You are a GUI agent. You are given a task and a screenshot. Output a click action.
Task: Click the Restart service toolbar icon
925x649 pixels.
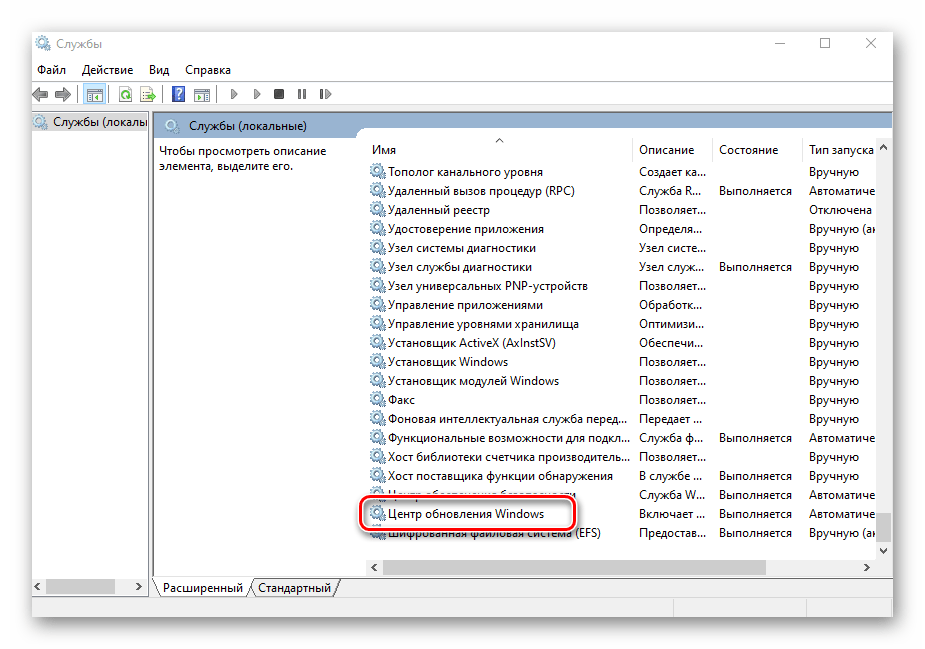[325, 94]
